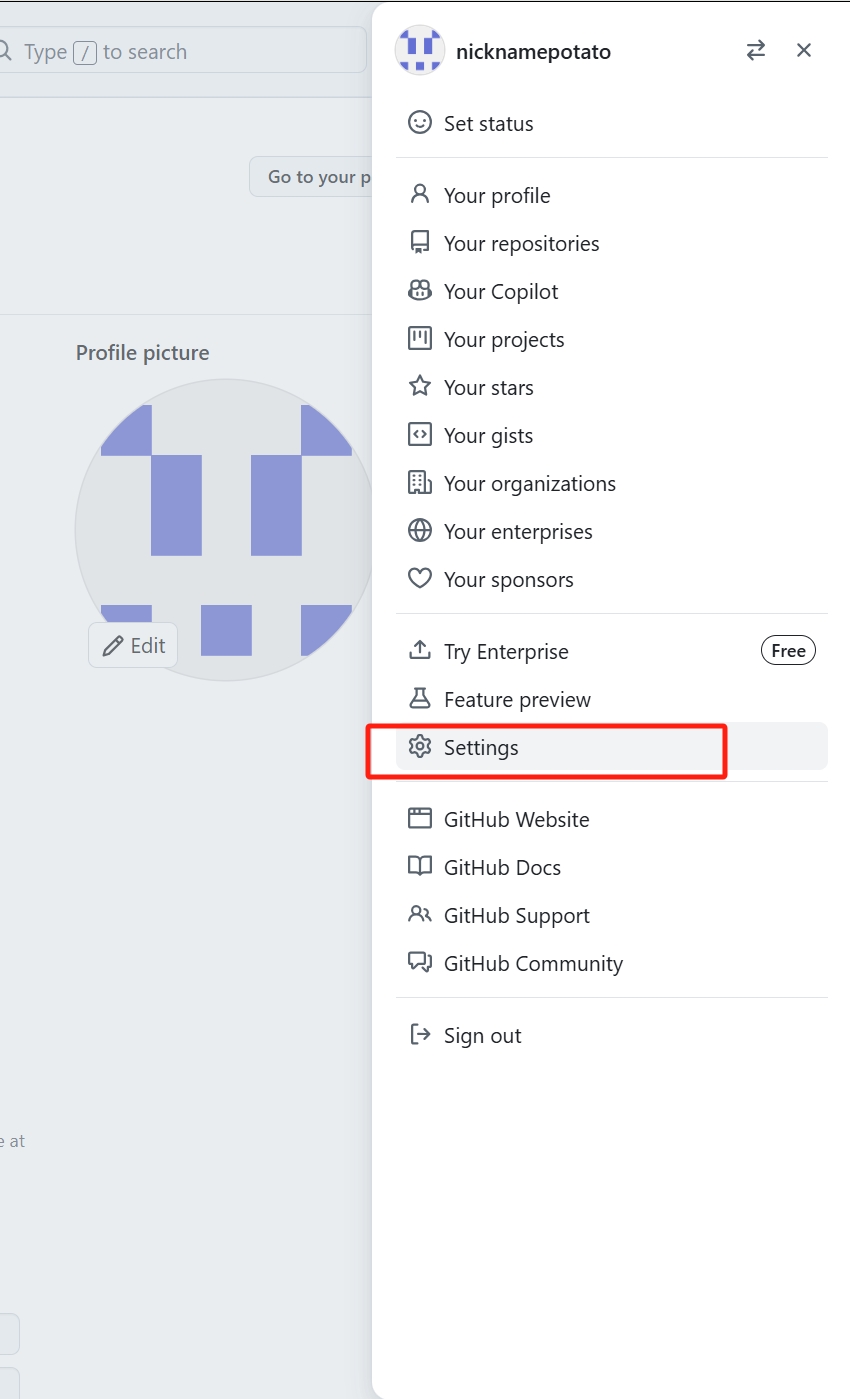Choose Try Enterprise menu entry
The image size is (850, 1399).
[506, 652]
